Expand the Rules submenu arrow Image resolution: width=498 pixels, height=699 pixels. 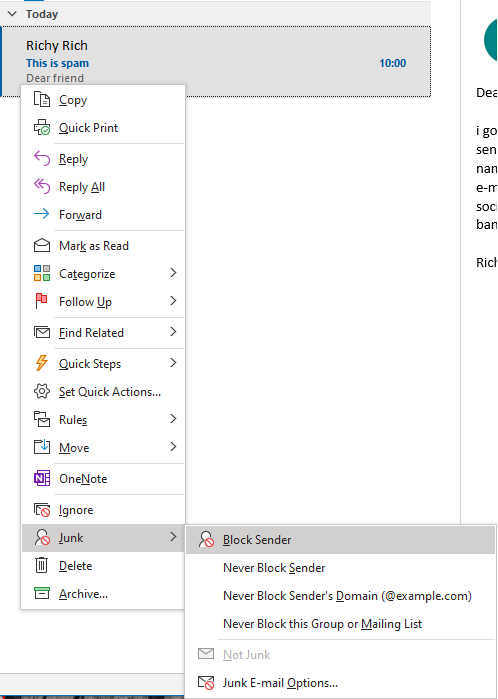pyautogui.click(x=173, y=419)
